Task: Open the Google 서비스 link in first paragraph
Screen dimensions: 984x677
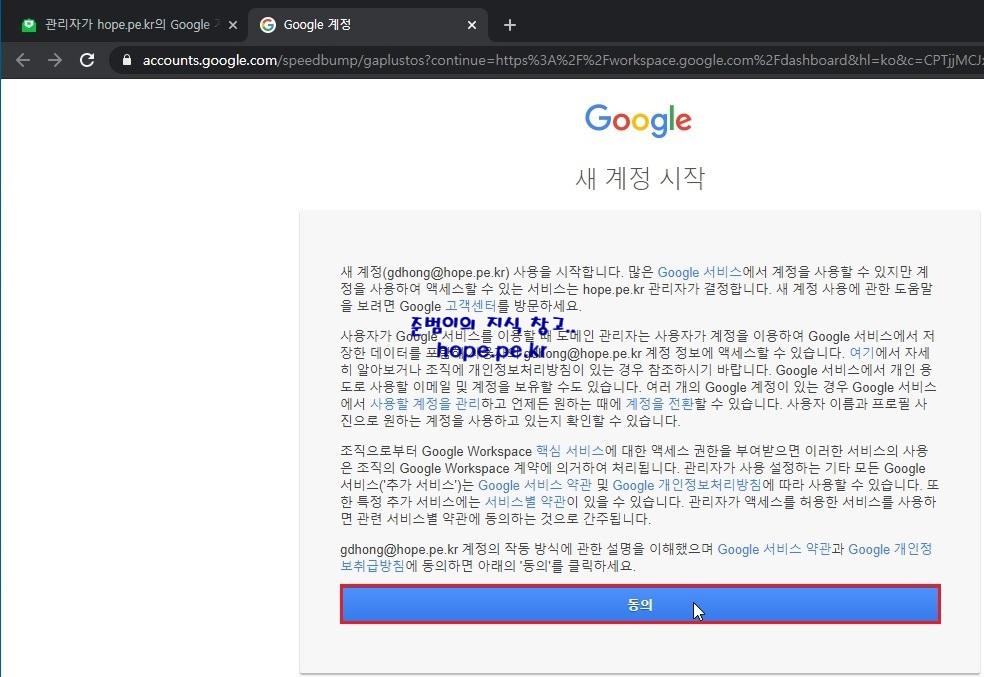Action: pos(699,272)
